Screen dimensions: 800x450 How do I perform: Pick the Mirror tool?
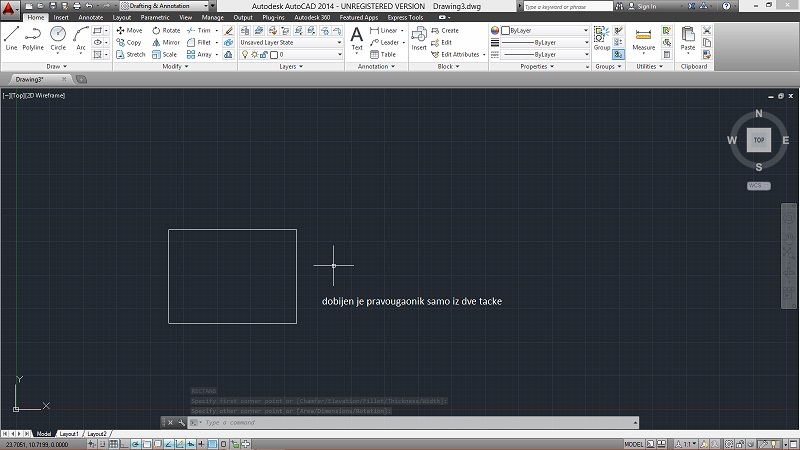[166, 42]
